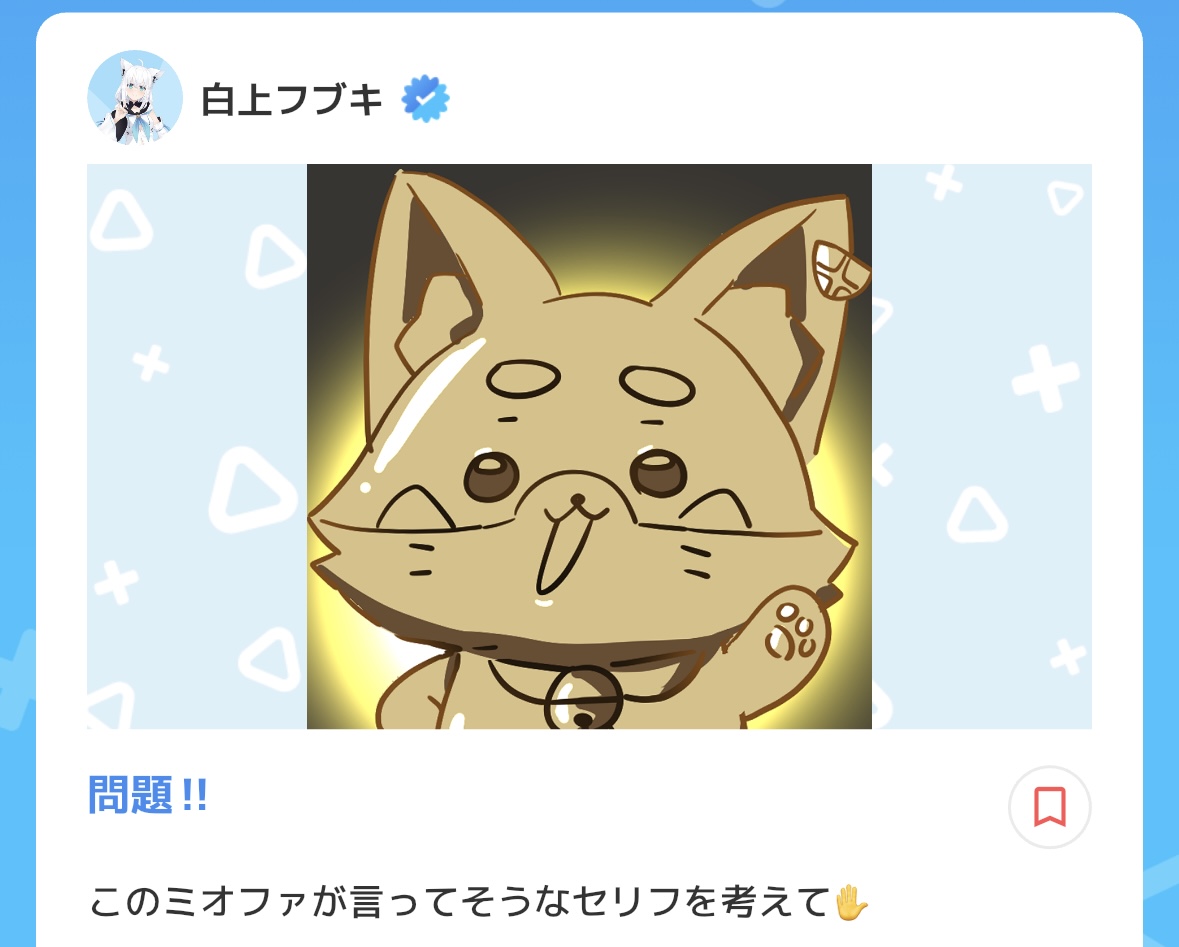This screenshot has height=947, width=1179.
Task: Click the blue verified badge beside the name
Action: tap(426, 99)
